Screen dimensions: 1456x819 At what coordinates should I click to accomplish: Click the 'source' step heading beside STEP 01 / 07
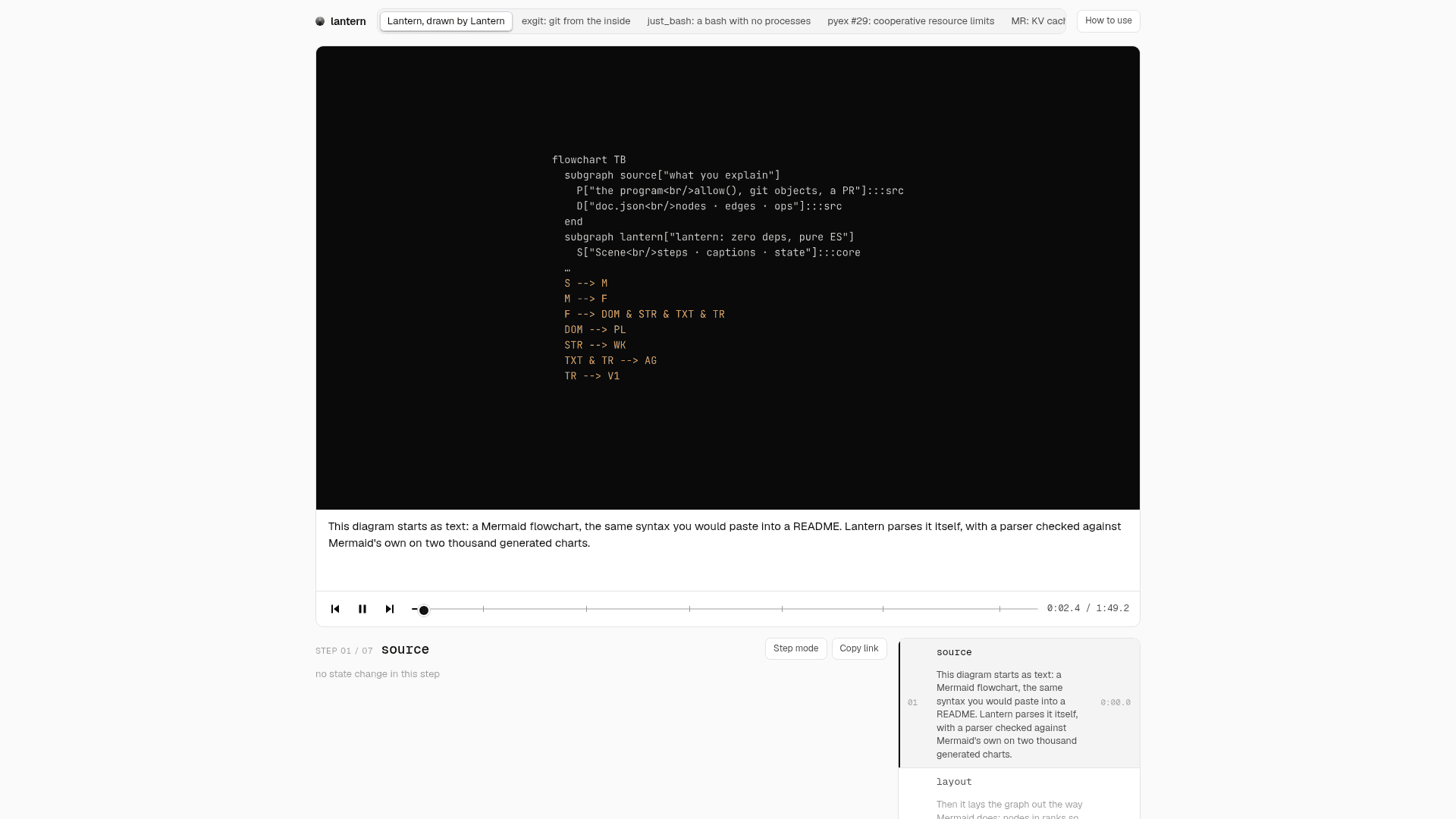405,650
